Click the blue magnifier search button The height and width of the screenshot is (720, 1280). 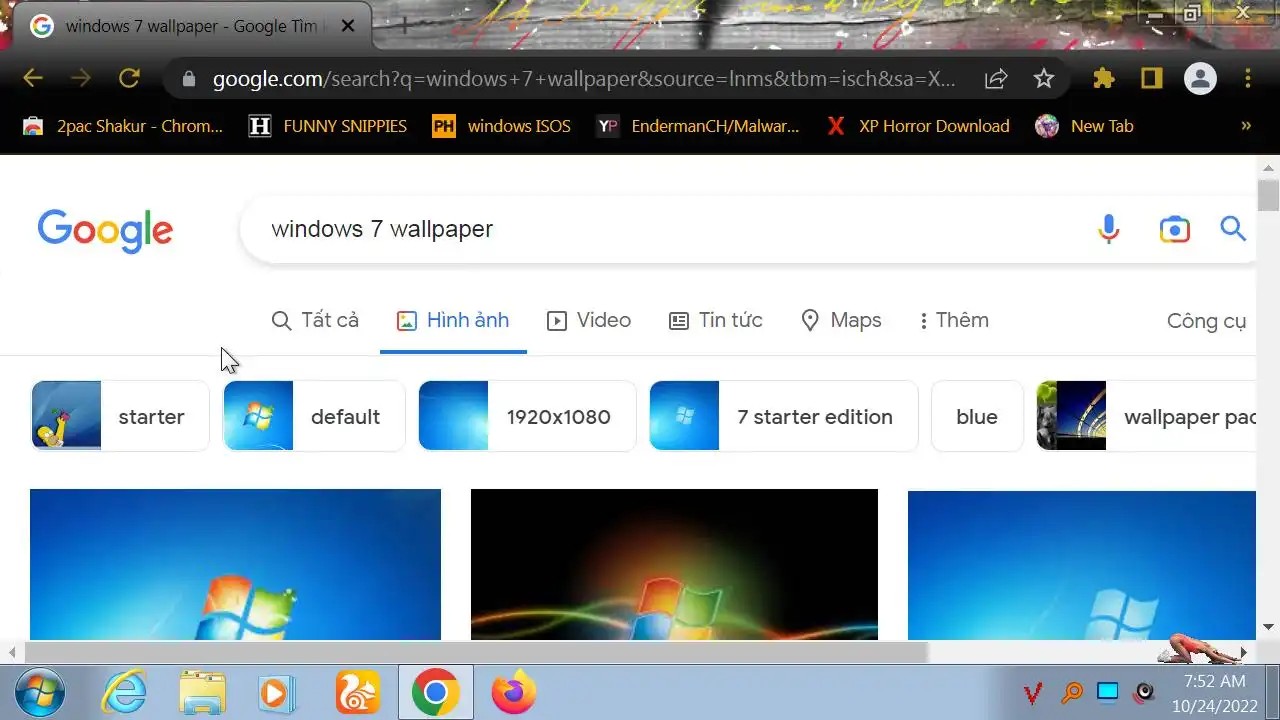(x=1233, y=229)
